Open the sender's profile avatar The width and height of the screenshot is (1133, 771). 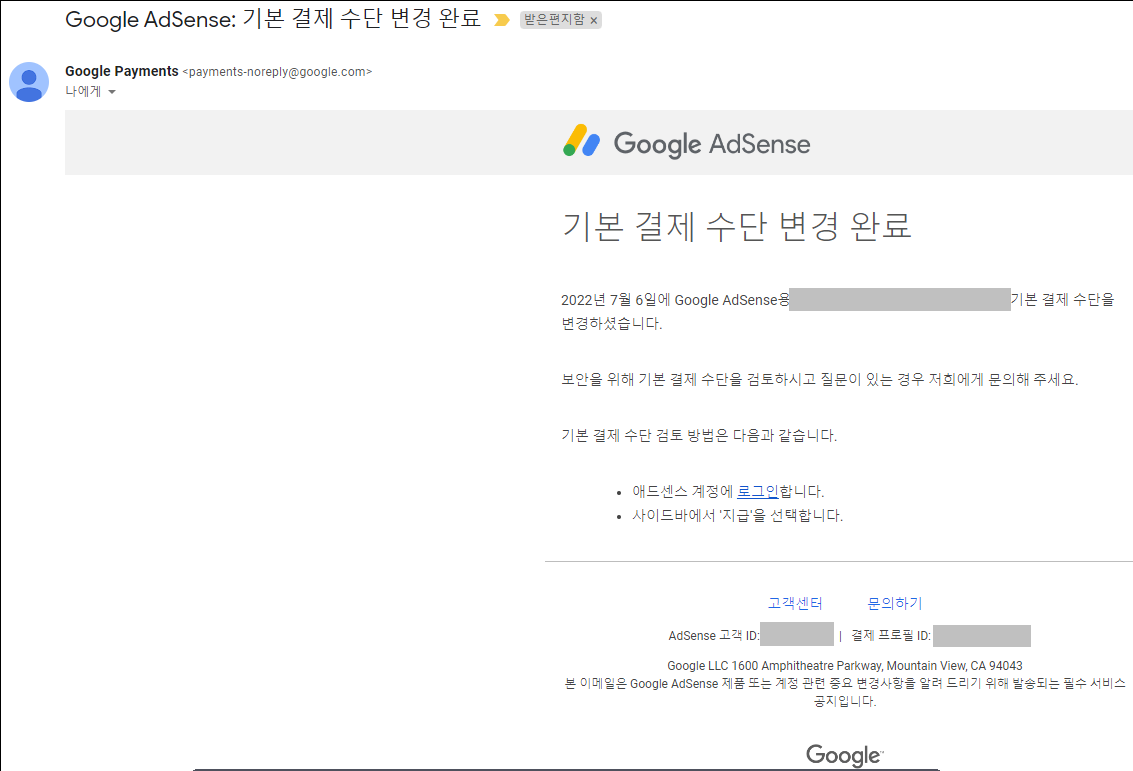click(x=29, y=82)
